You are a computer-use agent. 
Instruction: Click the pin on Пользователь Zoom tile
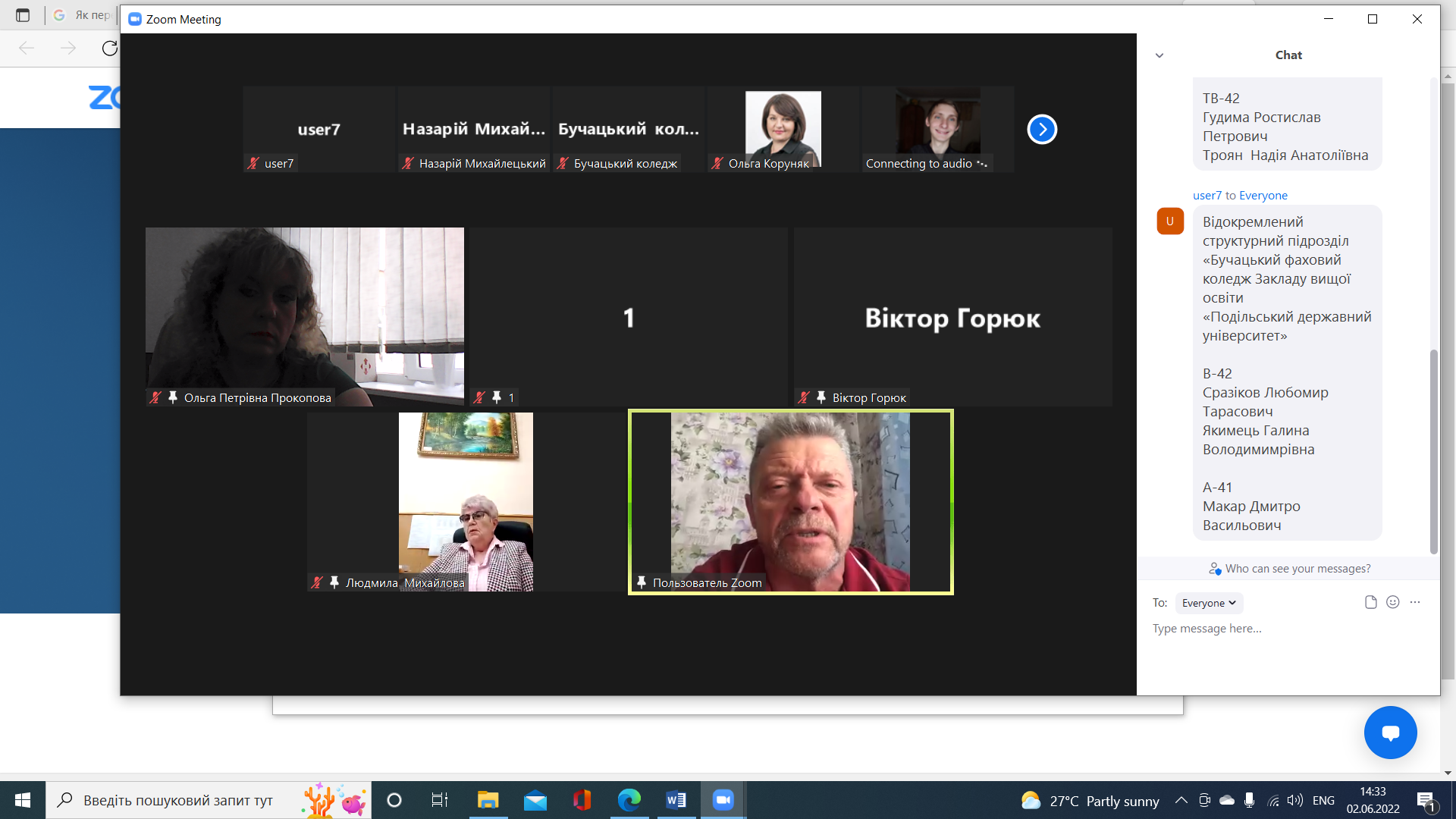coord(642,582)
